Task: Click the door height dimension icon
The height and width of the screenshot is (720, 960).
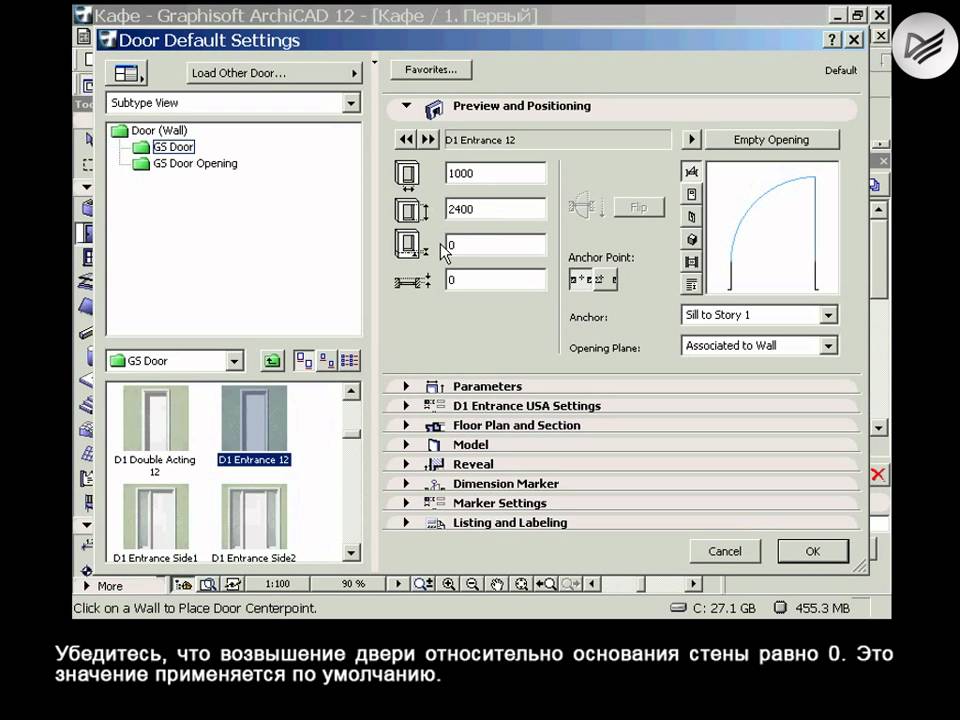Action: tap(410, 211)
